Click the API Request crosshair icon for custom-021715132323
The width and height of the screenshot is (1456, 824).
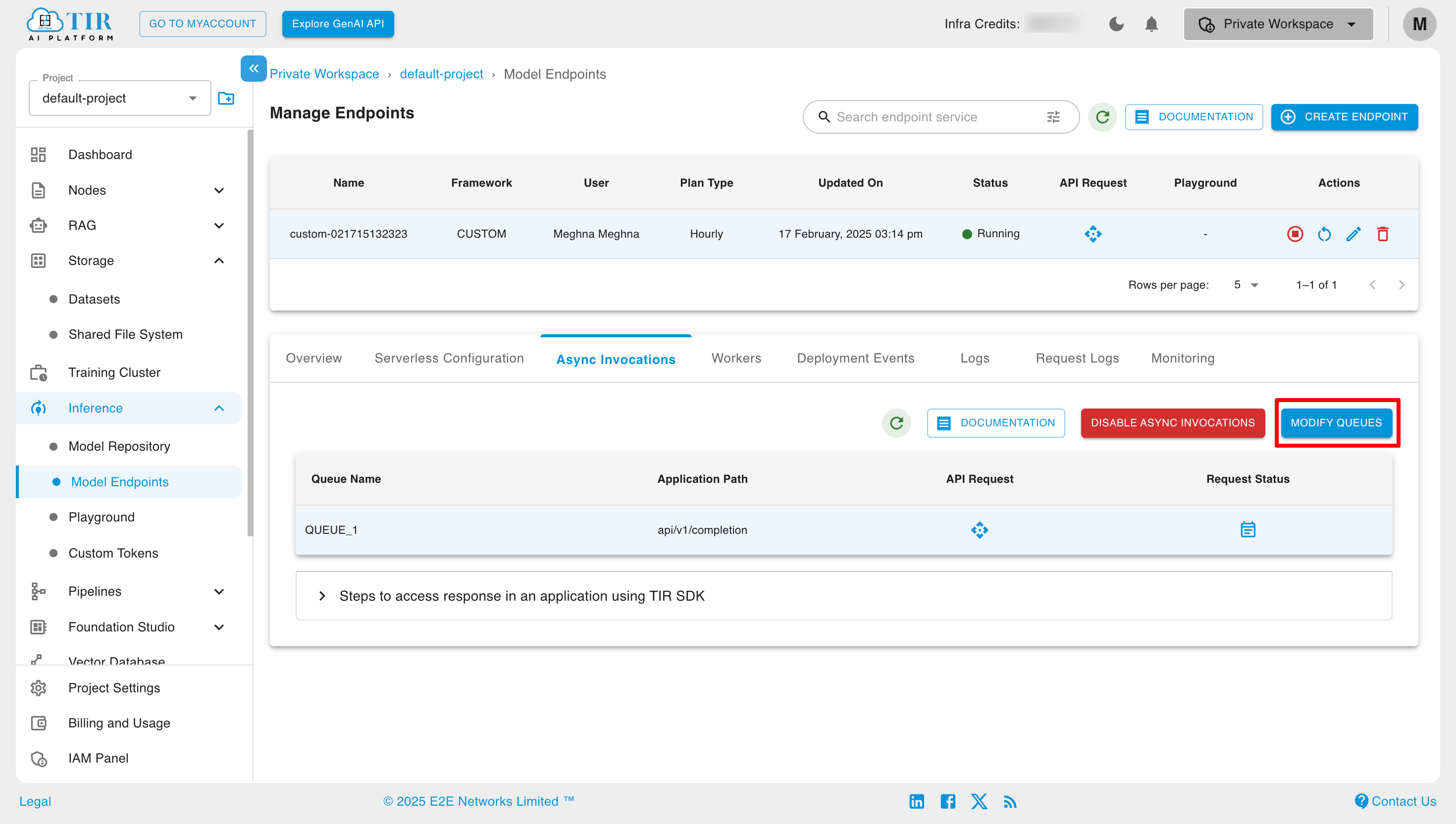coord(1093,234)
